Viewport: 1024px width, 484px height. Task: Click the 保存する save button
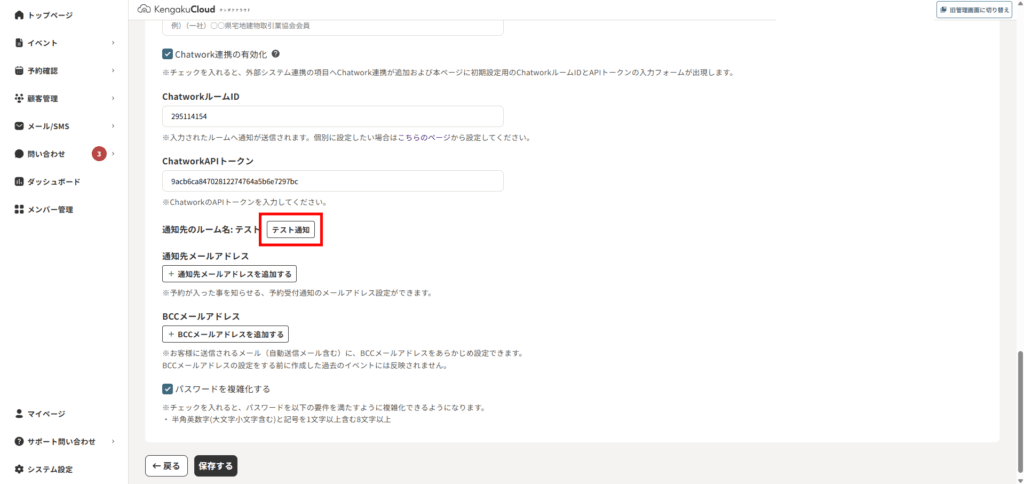tap(216, 466)
